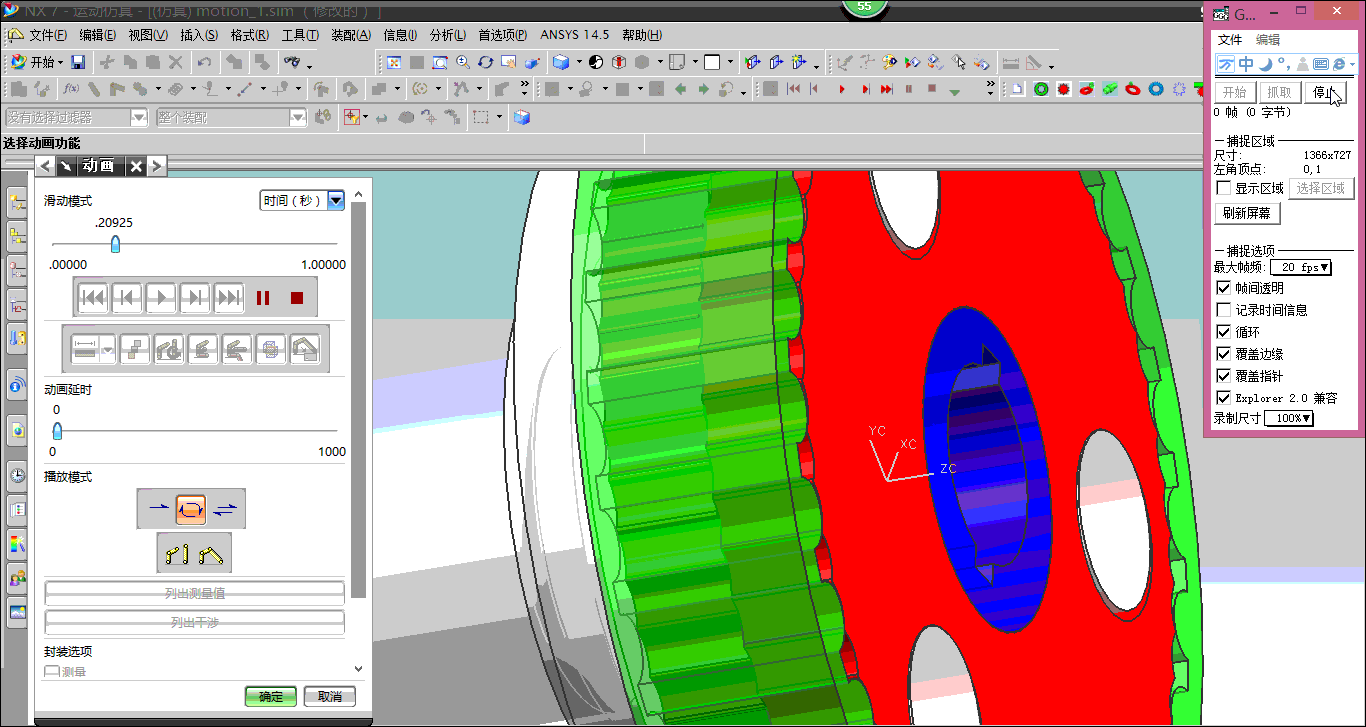1366x727 pixels.
Task: Click the green cylinder on teal icon
Action: [x=1110, y=89]
